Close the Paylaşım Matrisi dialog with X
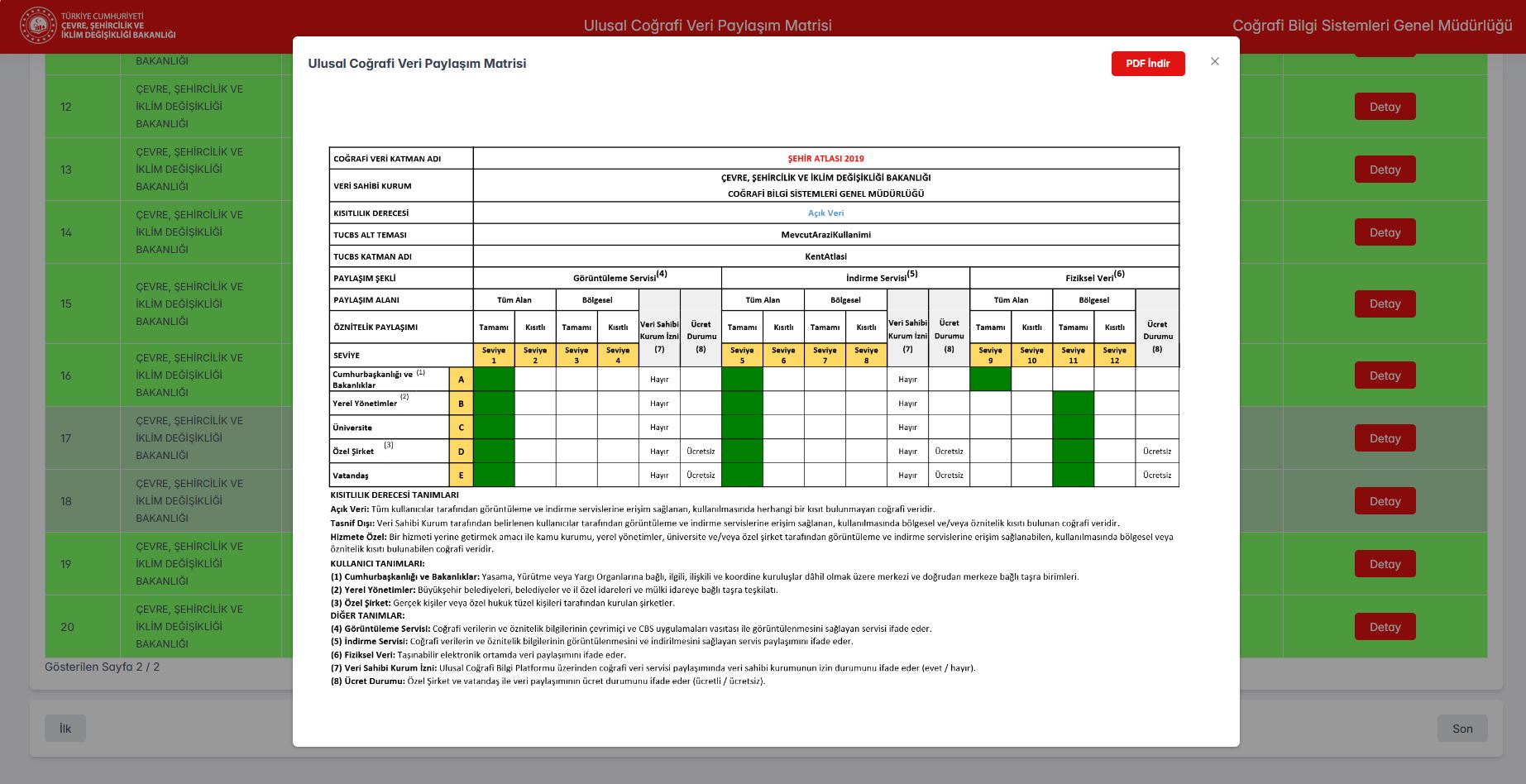This screenshot has width=1526, height=784. (x=1214, y=61)
